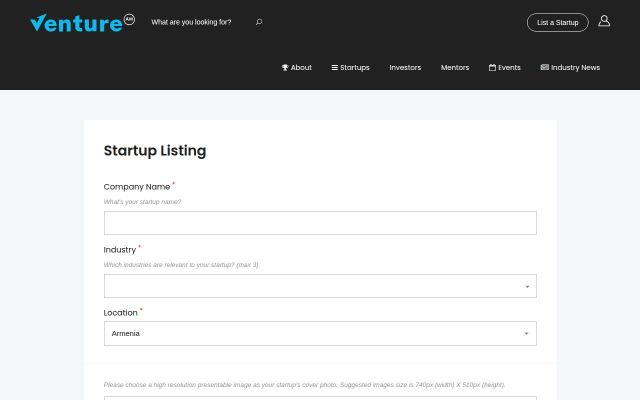
Task: Open the Industry multi-select dropdown
Action: tap(320, 286)
